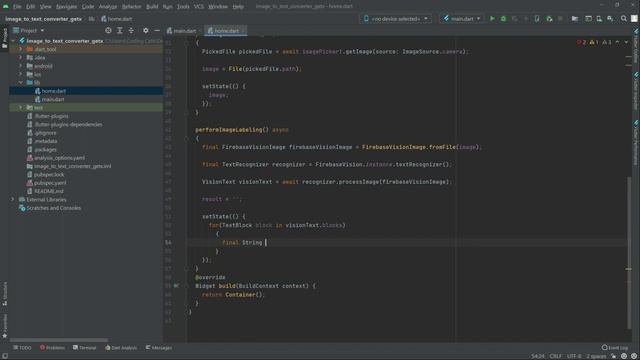Open Search Everywhere magnifier icon

pyautogui.click(x=624, y=19)
